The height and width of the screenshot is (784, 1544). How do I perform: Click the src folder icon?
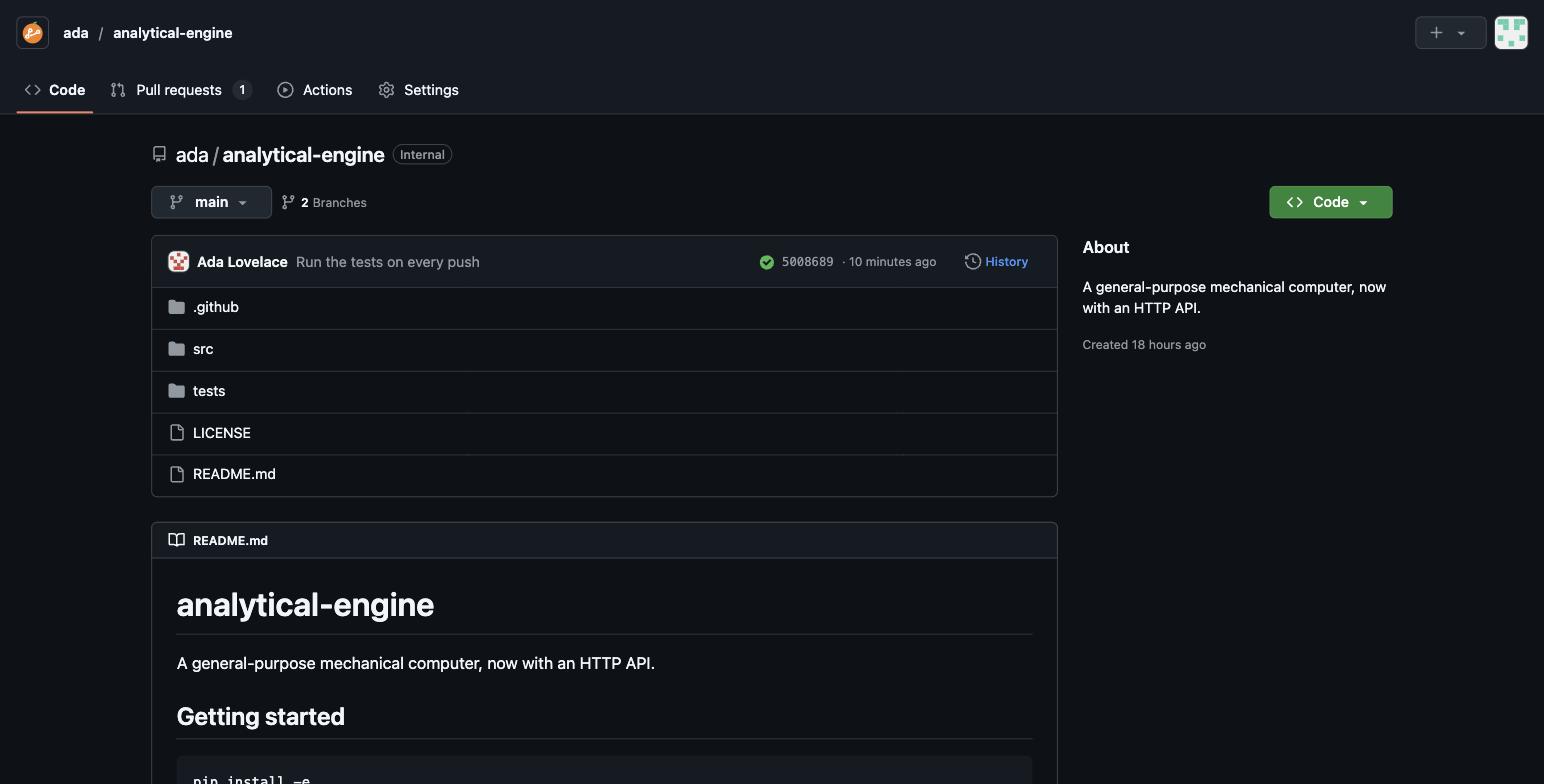pos(177,349)
